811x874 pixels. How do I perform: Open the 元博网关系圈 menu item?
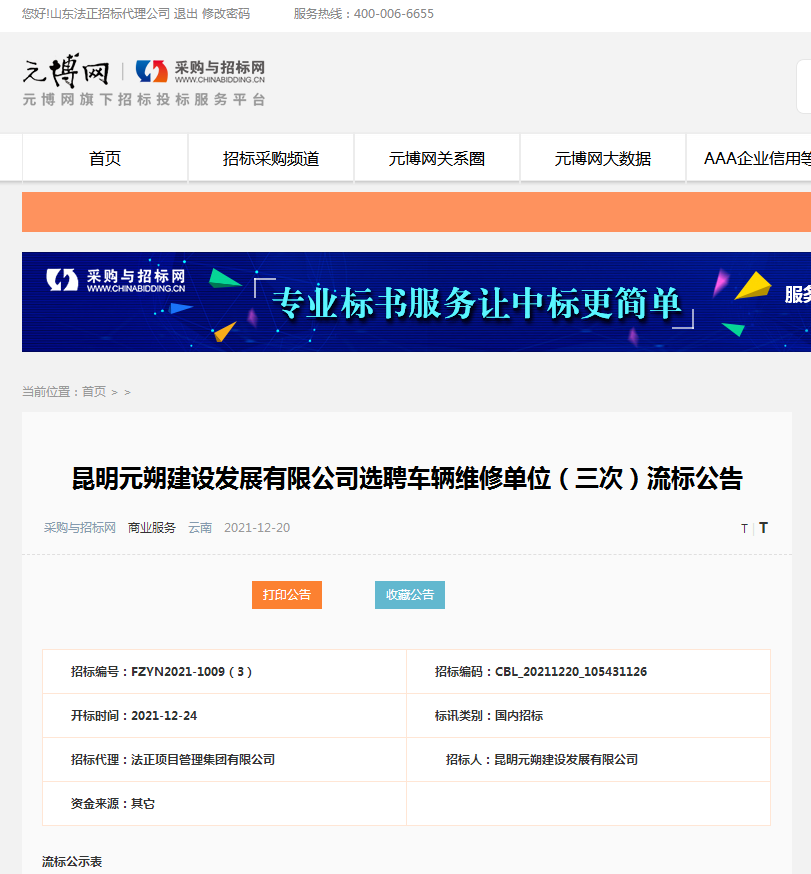(436, 157)
